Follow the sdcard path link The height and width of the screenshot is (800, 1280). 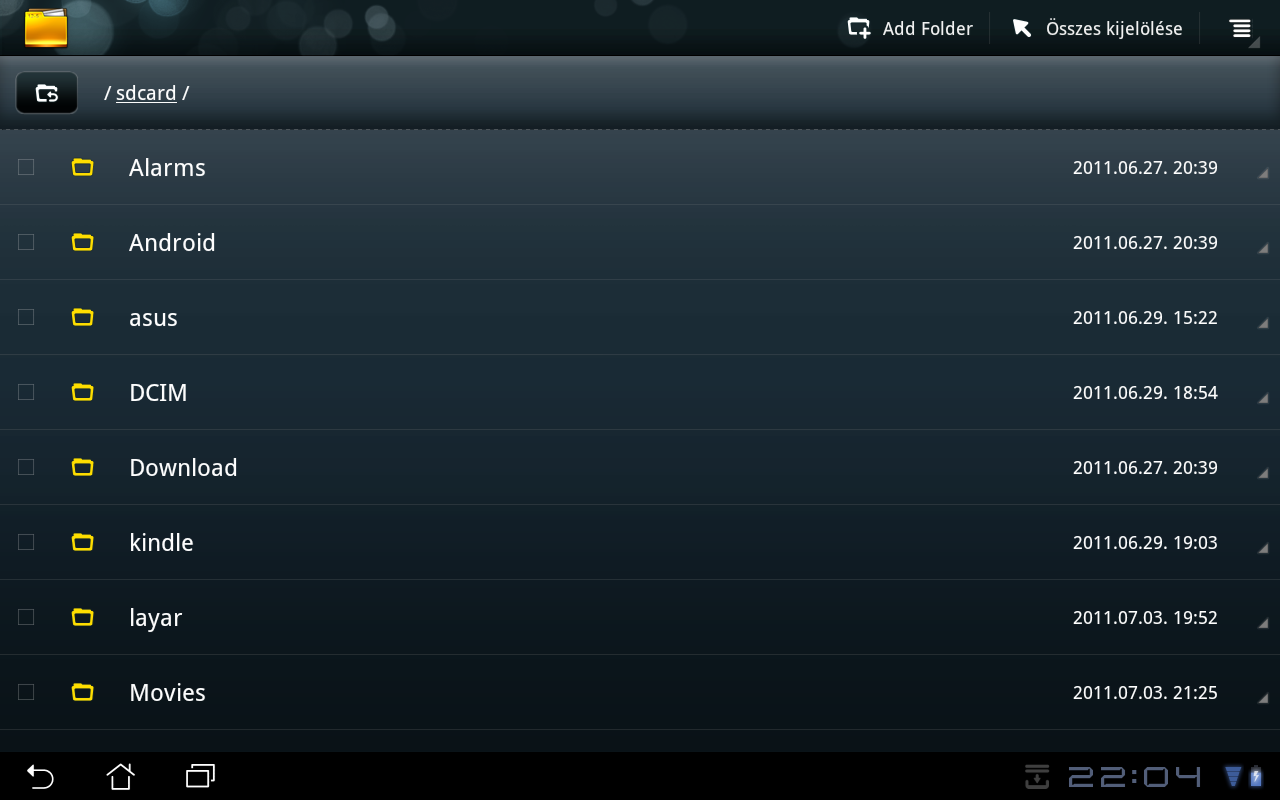click(146, 93)
